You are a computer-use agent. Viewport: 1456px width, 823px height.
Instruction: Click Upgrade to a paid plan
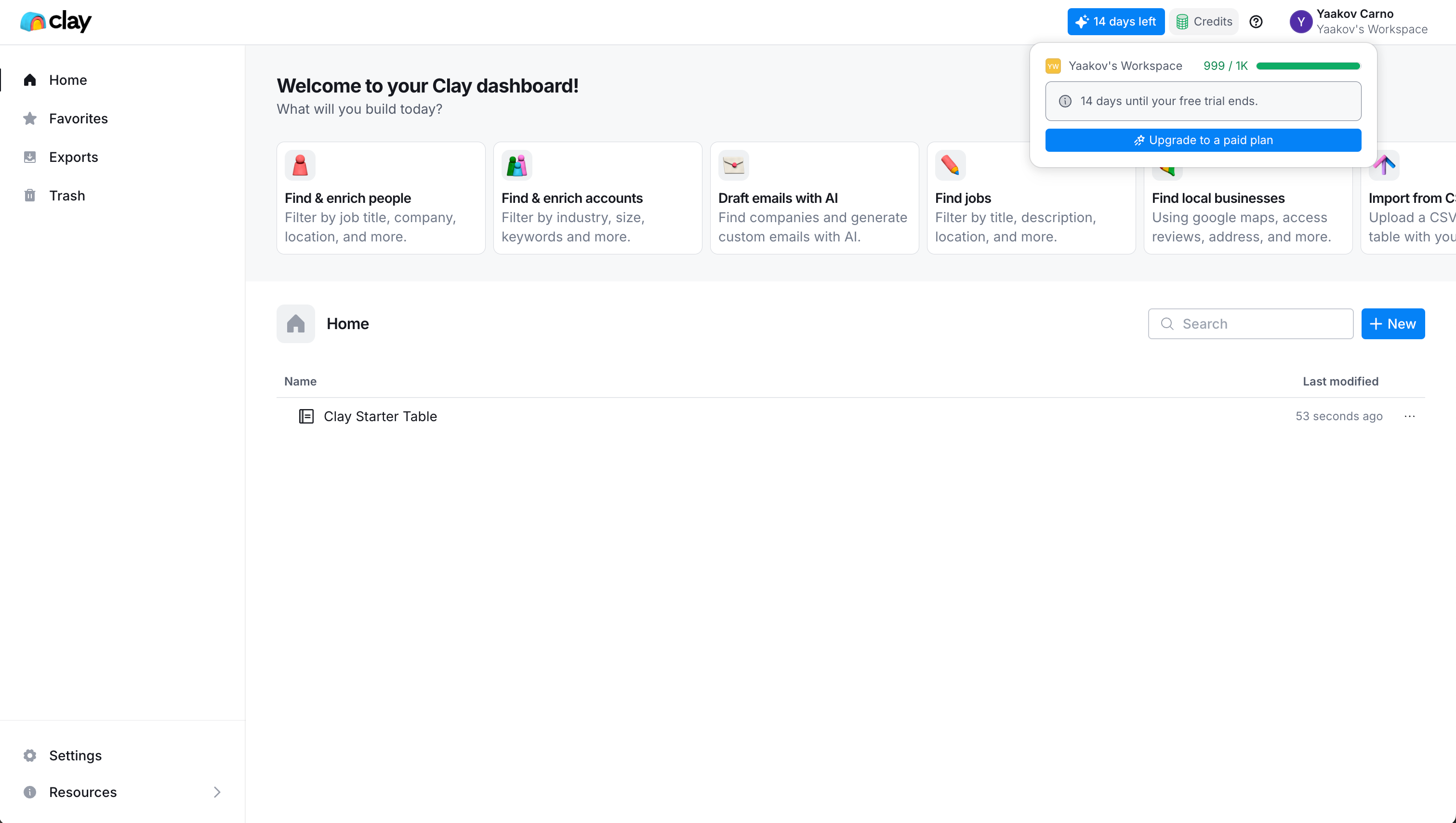[1203, 140]
